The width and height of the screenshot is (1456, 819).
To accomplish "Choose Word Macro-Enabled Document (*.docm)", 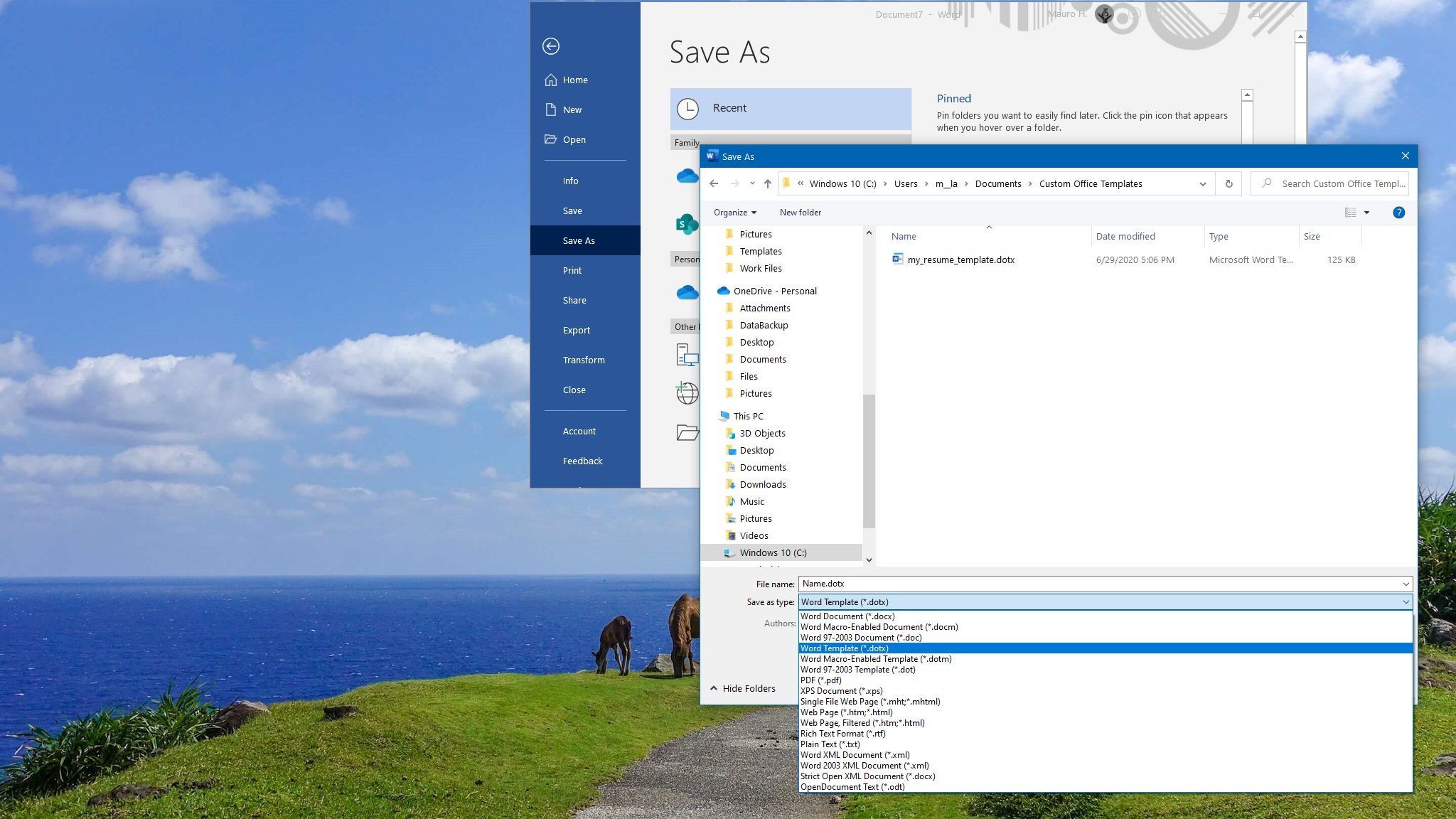I will [x=1106, y=627].
